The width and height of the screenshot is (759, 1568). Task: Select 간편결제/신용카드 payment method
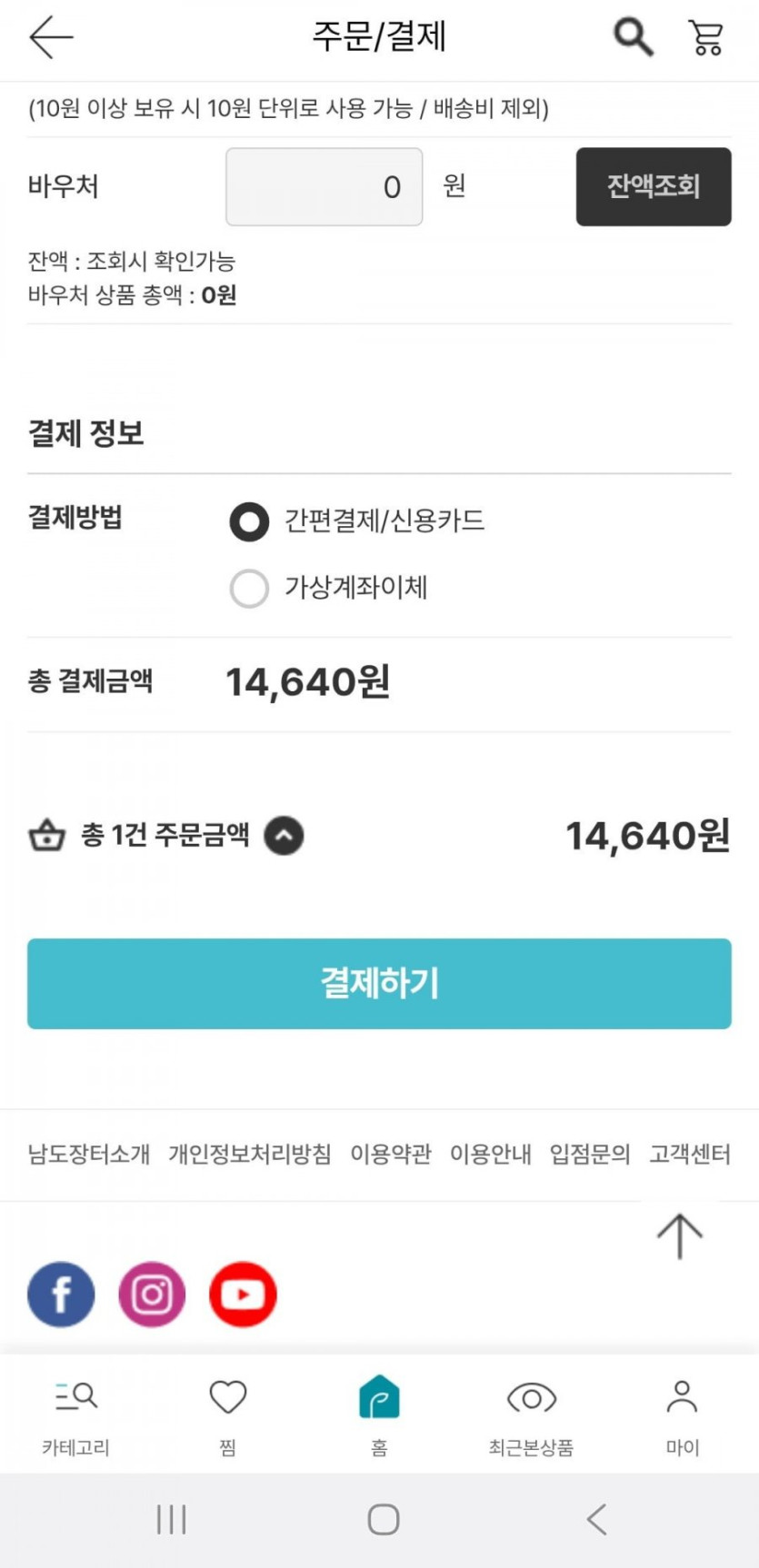249,521
